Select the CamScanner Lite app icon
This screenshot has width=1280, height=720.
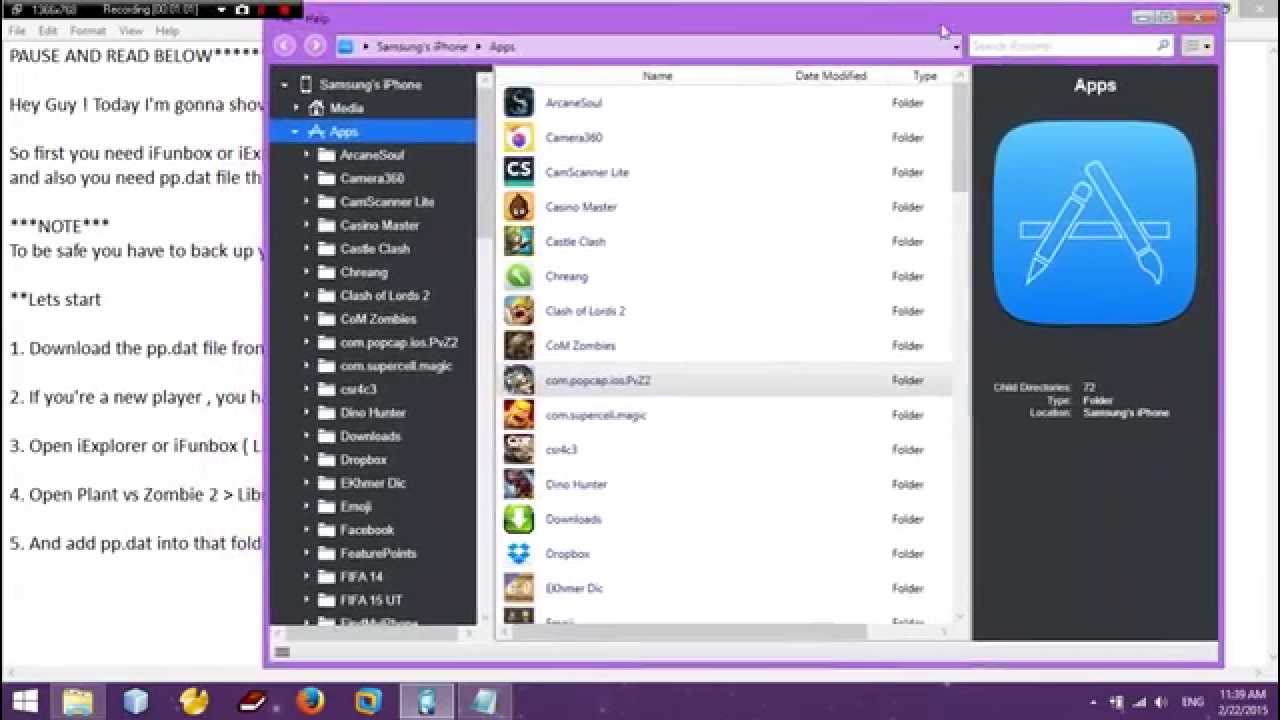(519, 172)
